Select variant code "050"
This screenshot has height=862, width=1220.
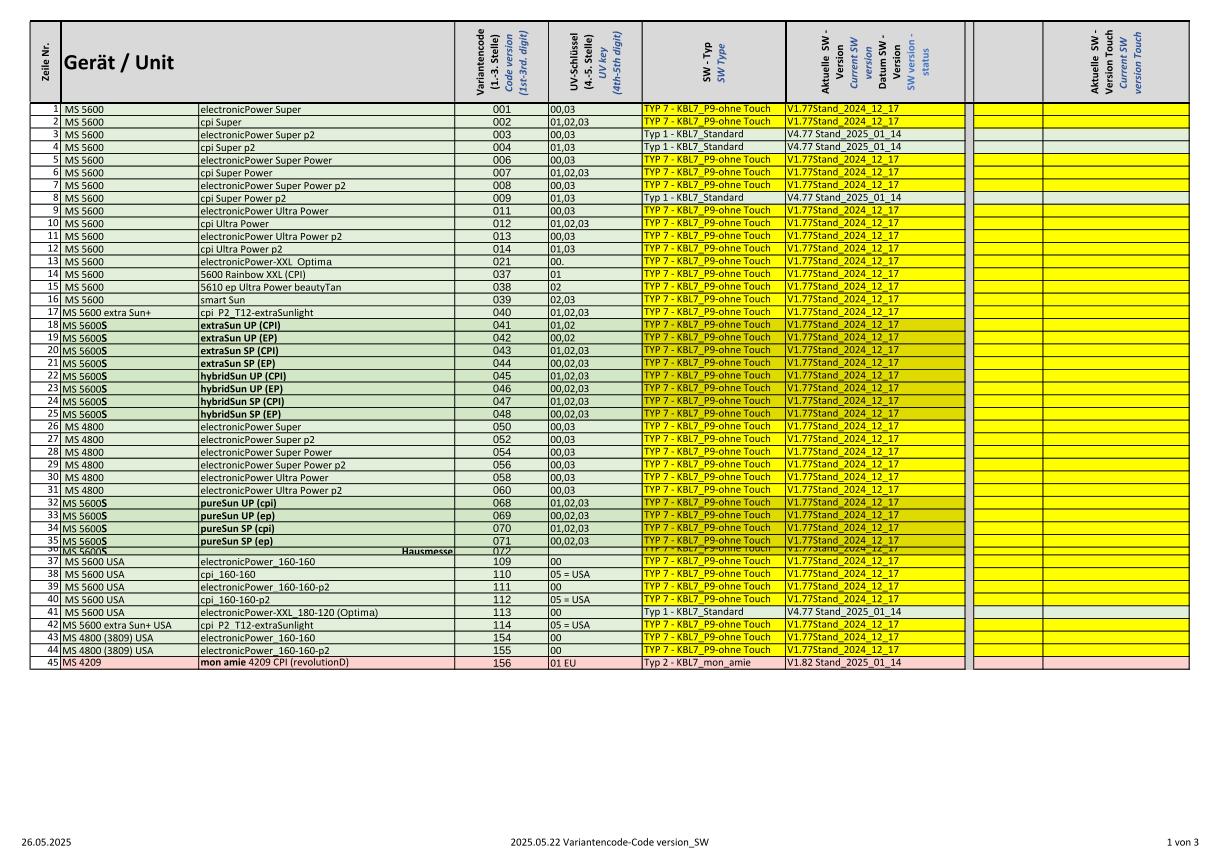point(502,427)
